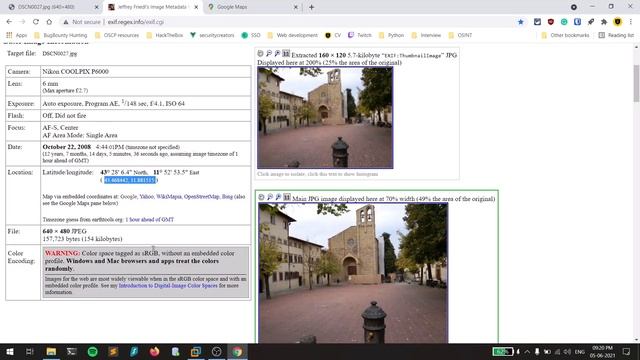Open the Twitch bookmark

point(360,35)
